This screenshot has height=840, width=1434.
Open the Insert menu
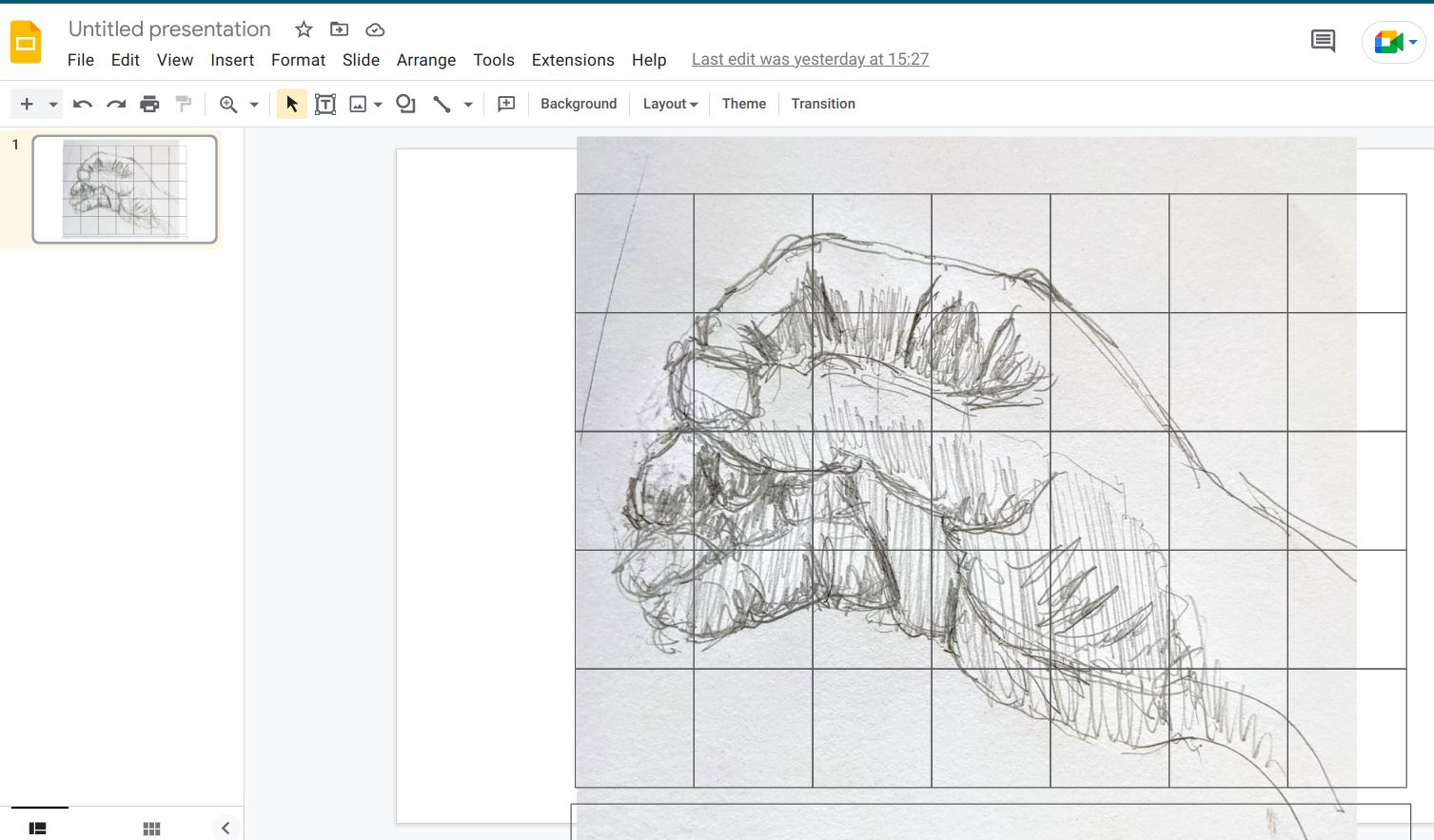(x=232, y=60)
